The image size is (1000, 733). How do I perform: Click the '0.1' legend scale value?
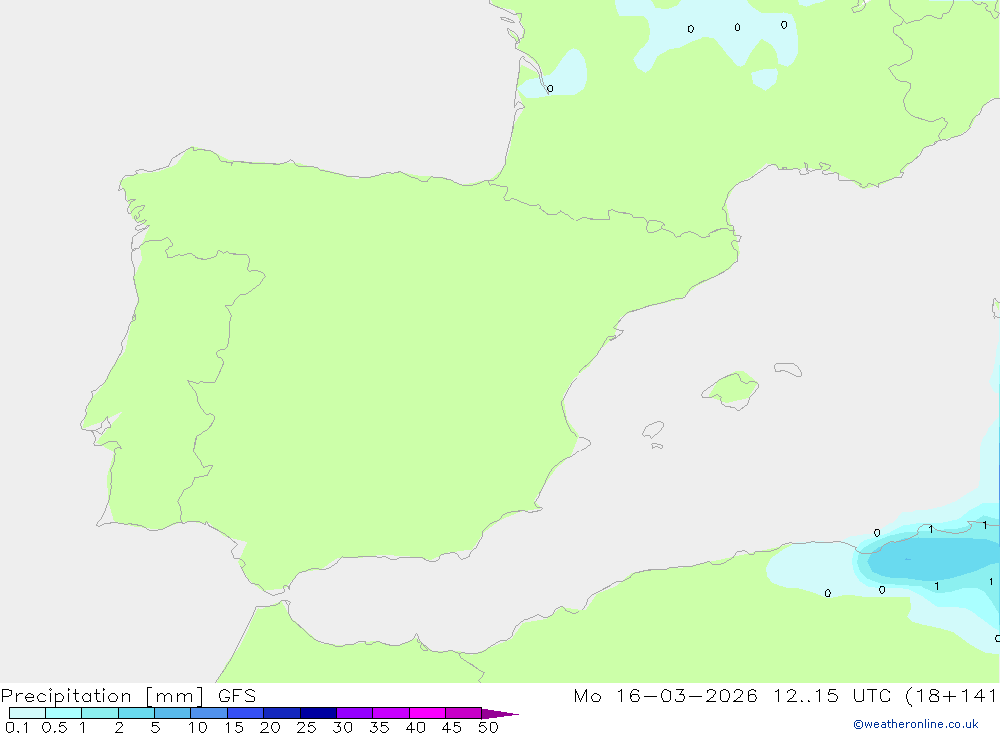[x=17, y=727]
